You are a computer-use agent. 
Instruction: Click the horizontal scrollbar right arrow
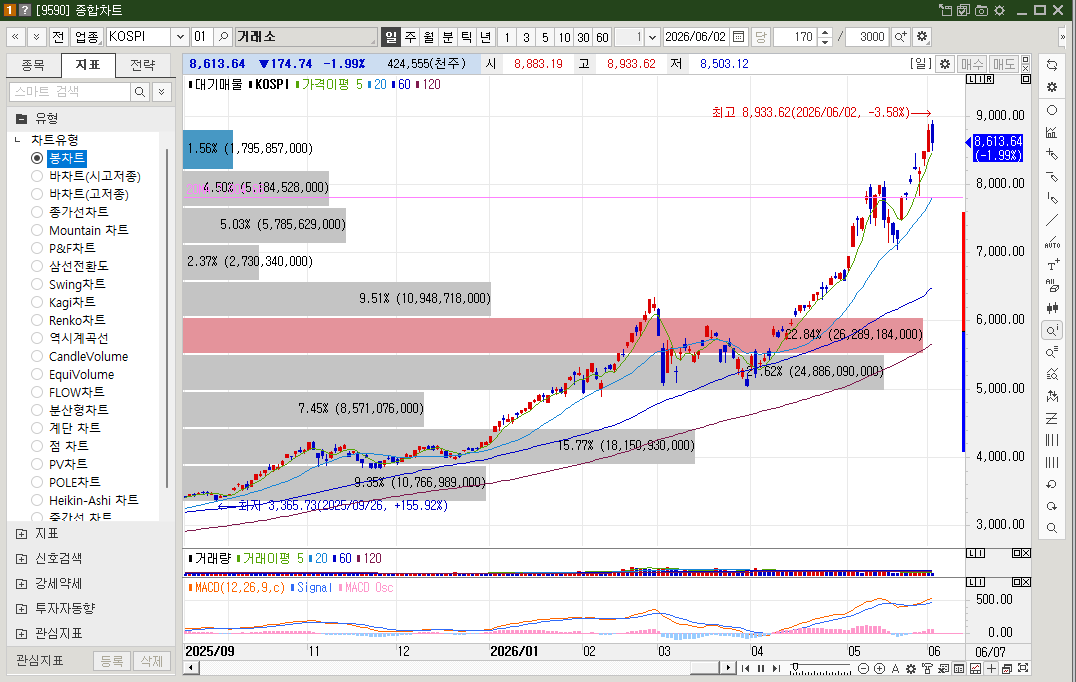coord(728,668)
